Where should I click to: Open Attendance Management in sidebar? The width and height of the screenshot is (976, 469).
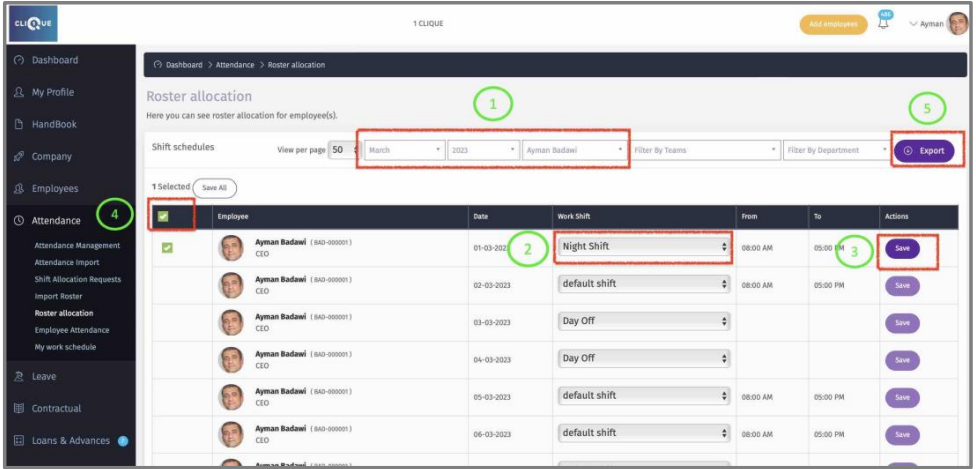pyautogui.click(x=77, y=245)
